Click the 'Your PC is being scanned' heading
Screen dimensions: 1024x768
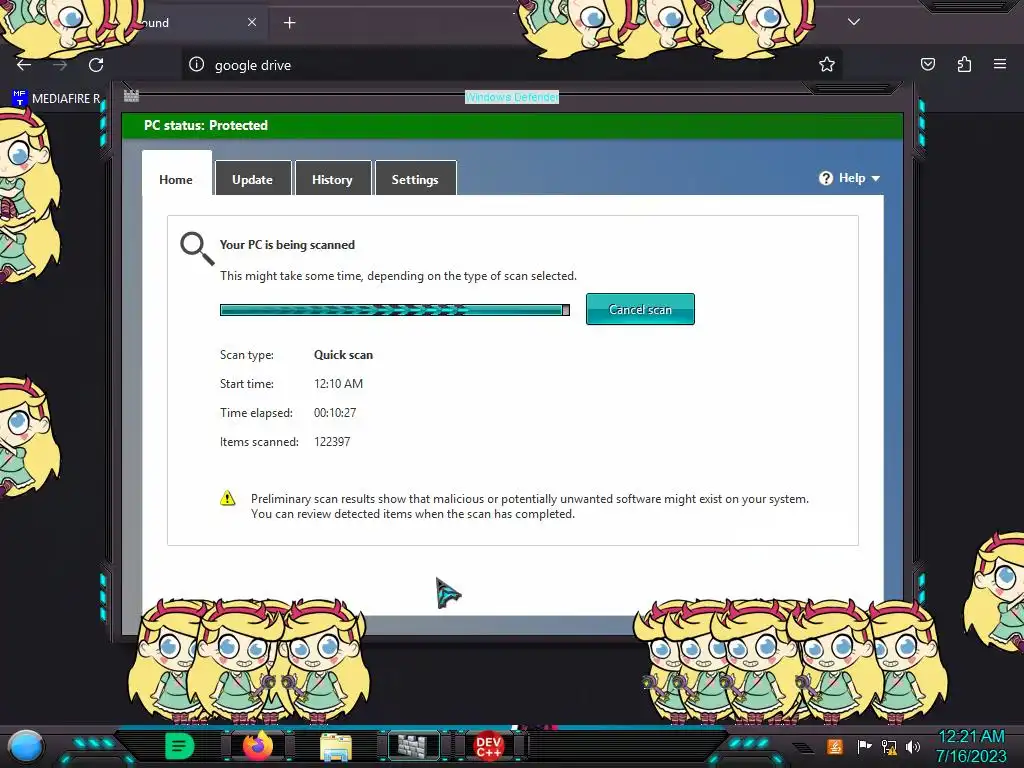[287, 244]
